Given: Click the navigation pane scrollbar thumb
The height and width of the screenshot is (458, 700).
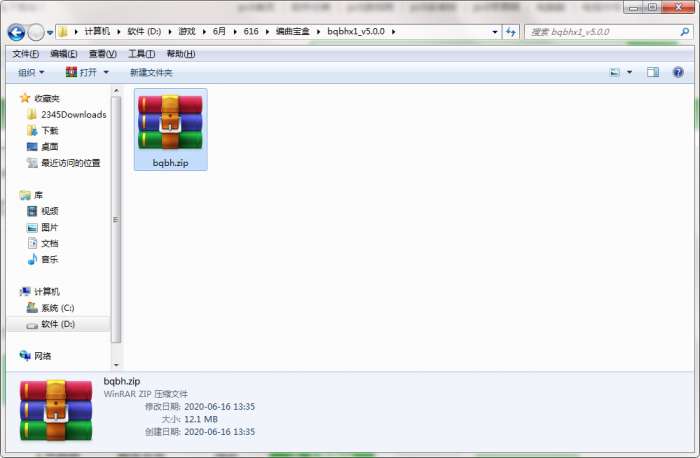Looking at the screenshot, I should point(116,219).
